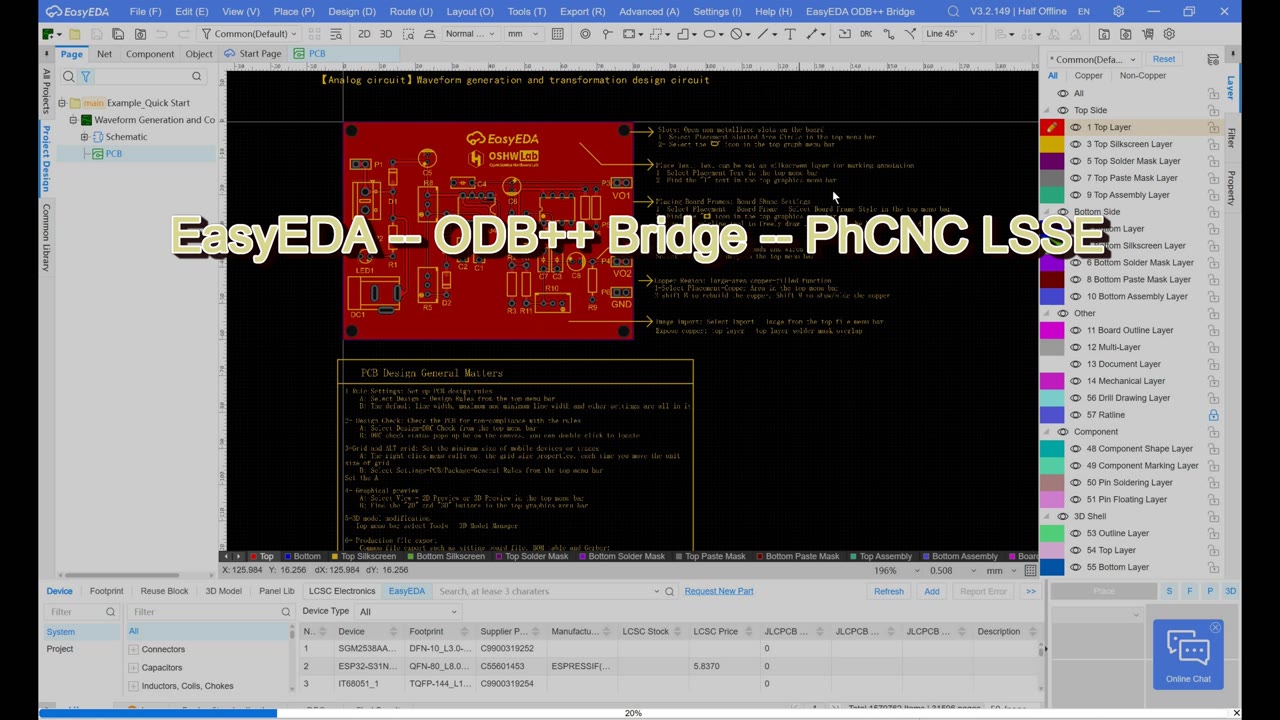Select the Text placement tool
1280x720 pixels.
[x=790, y=34]
